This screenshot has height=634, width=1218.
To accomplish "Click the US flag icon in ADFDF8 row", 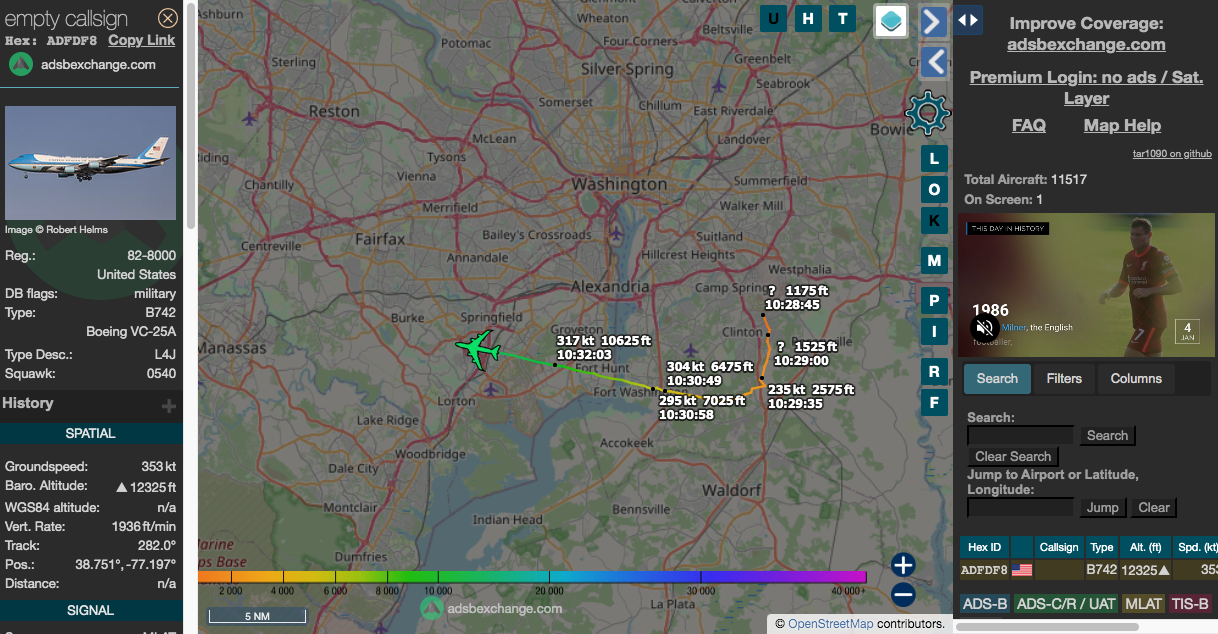I will [1022, 570].
